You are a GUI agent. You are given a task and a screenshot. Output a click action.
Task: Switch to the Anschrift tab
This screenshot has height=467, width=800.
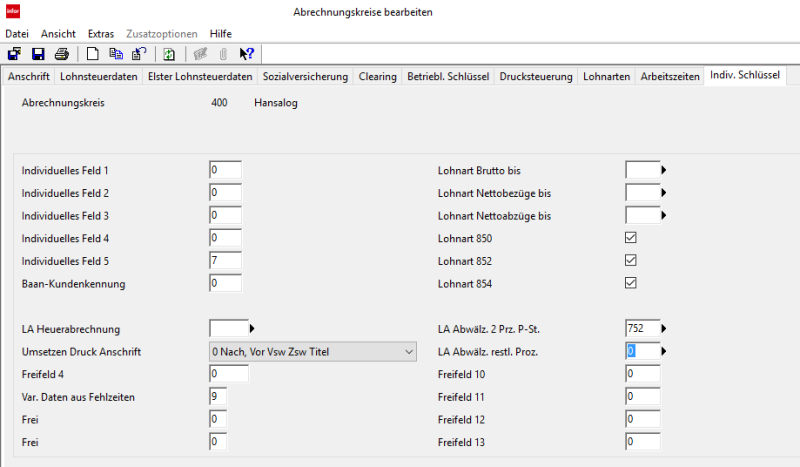pyautogui.click(x=29, y=77)
